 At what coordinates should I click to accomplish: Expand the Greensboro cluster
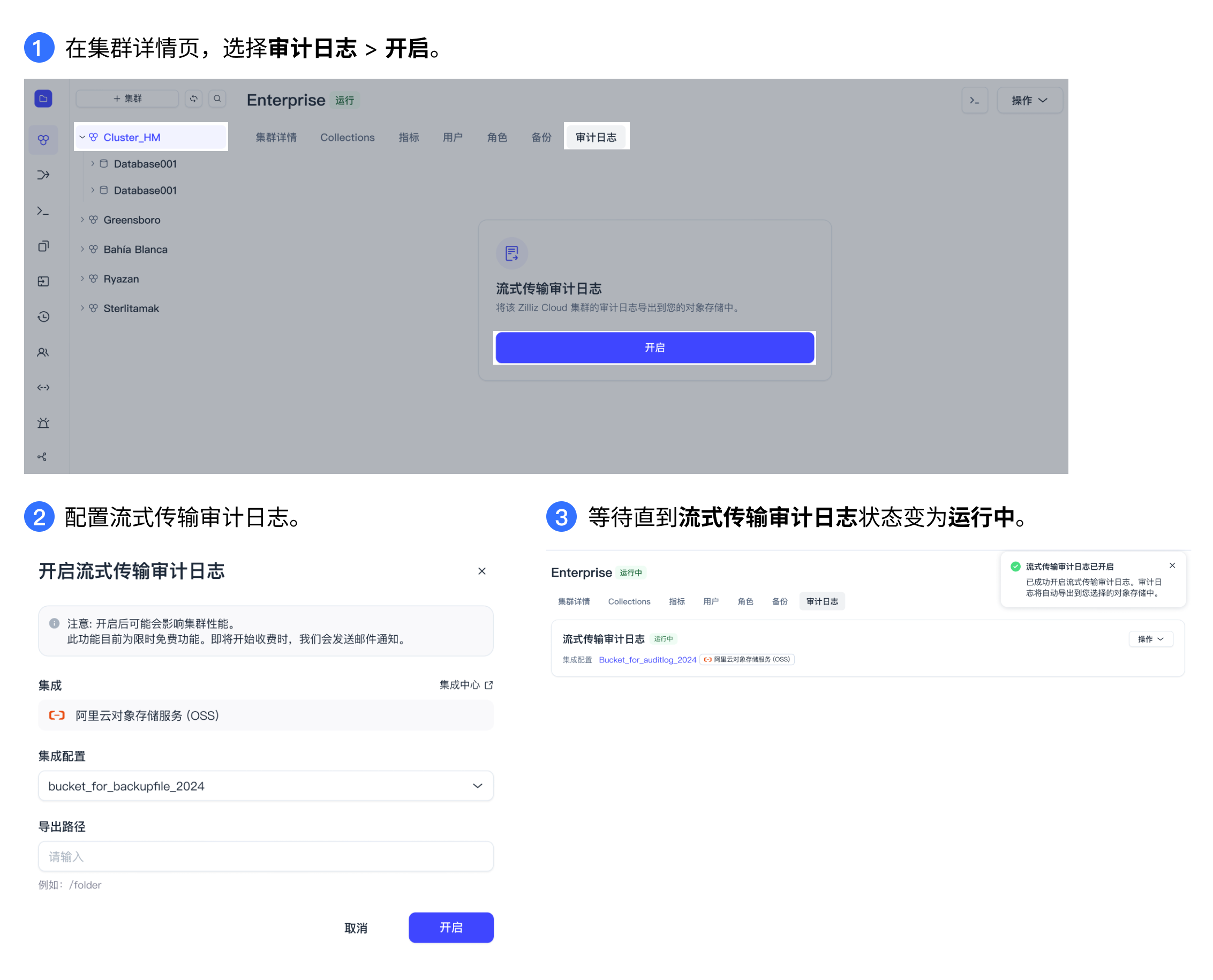pyautogui.click(x=82, y=220)
